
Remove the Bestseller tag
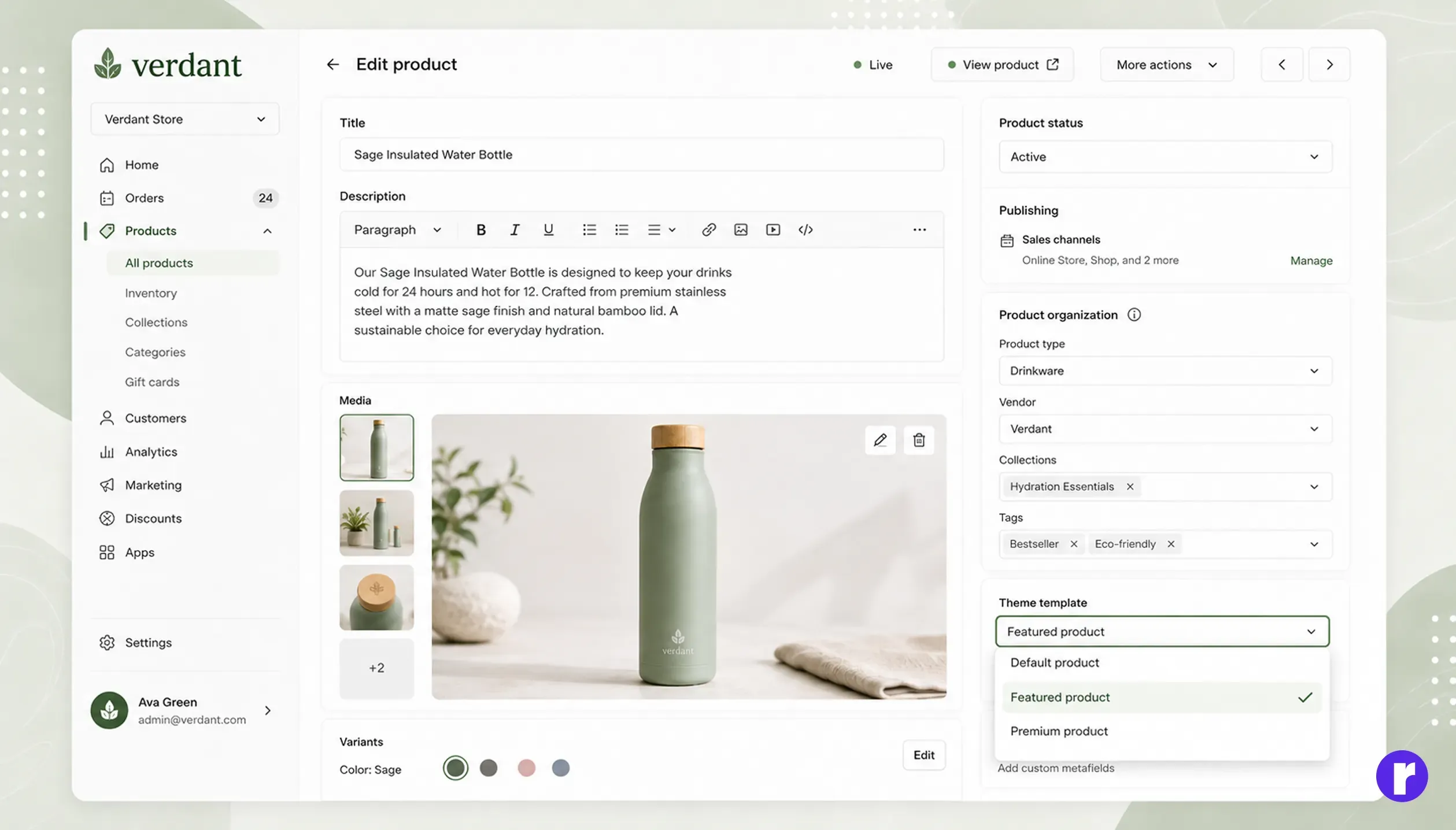(1074, 544)
